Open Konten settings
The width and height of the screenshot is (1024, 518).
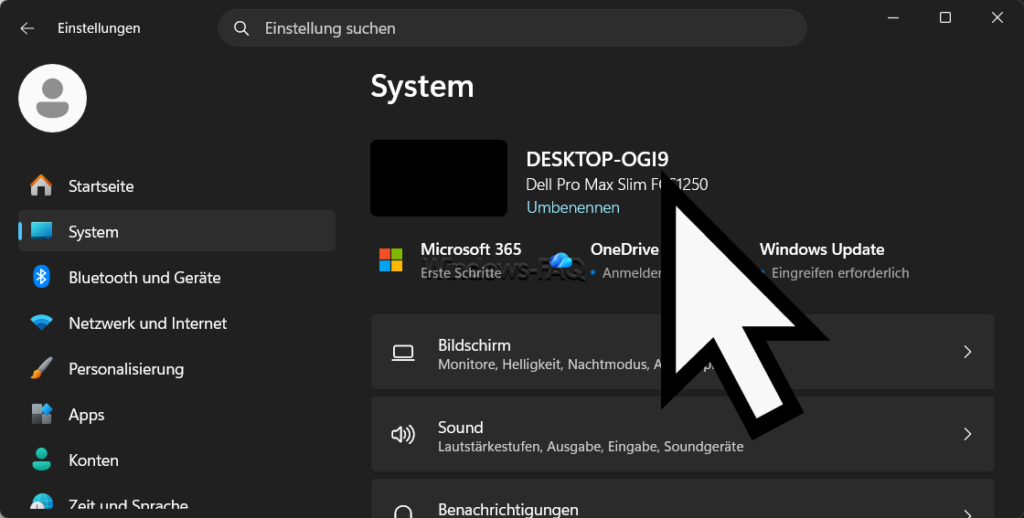tap(177, 461)
